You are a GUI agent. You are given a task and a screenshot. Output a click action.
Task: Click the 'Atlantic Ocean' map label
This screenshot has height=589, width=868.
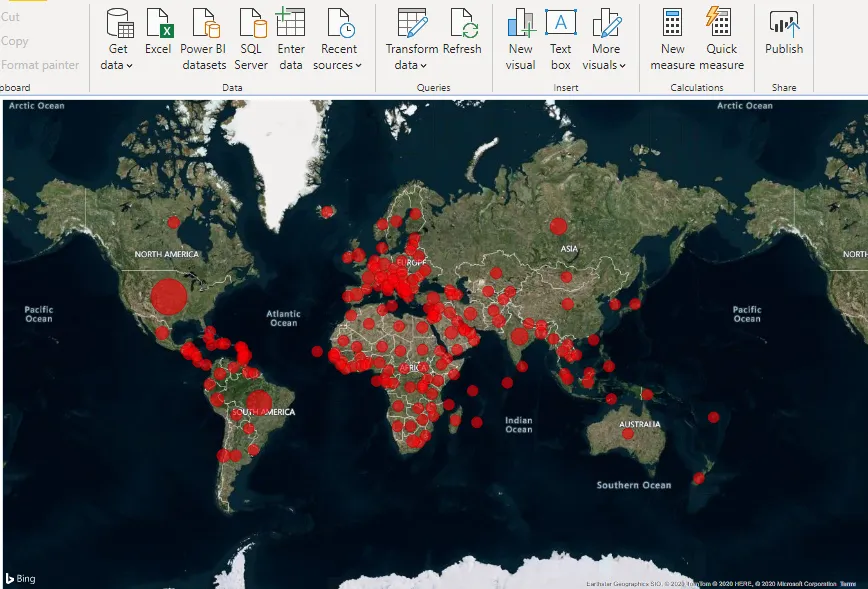click(283, 318)
